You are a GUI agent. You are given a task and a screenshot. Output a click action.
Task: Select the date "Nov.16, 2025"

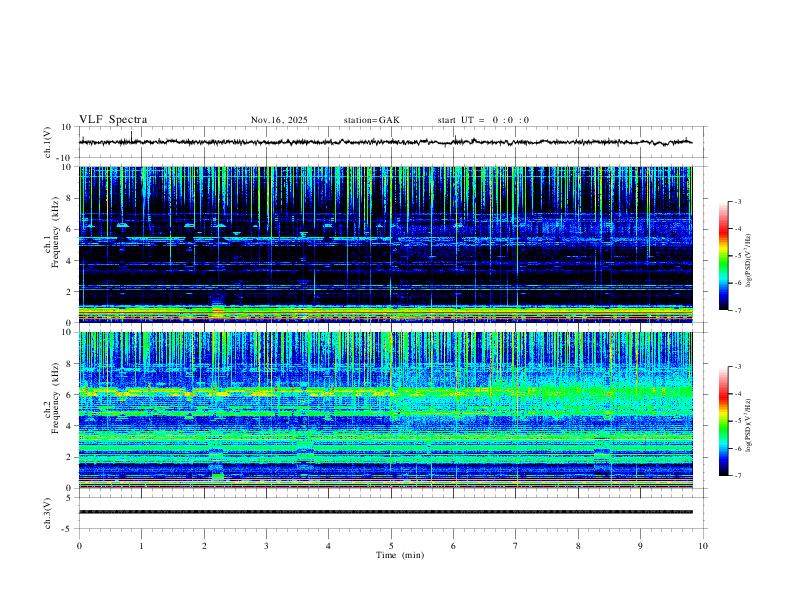(279, 120)
